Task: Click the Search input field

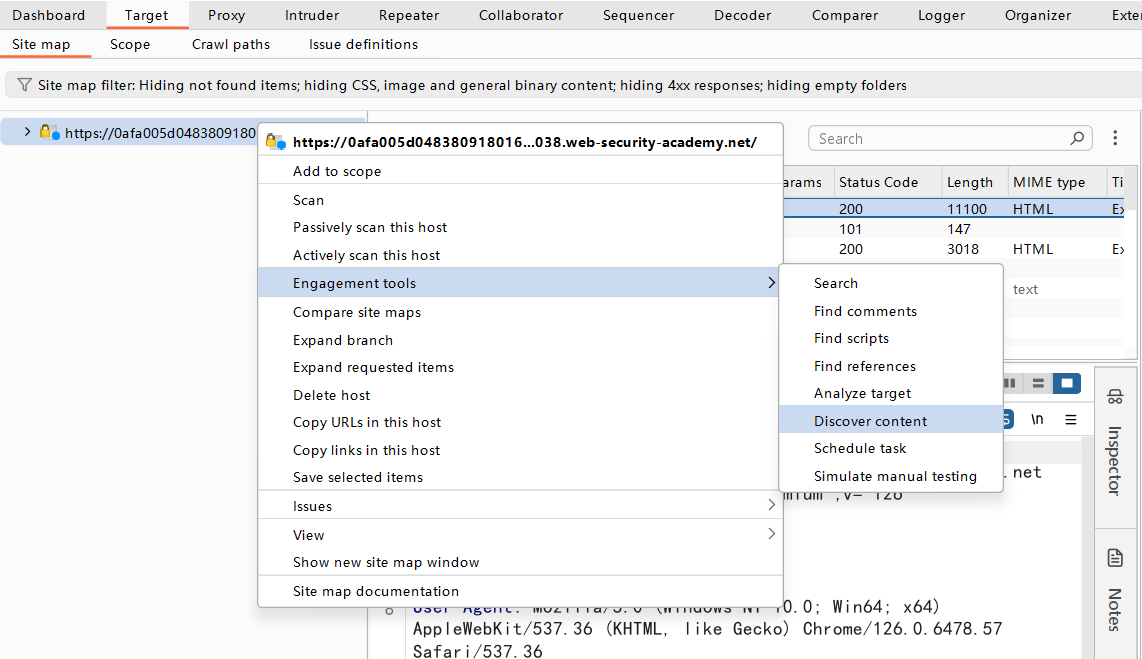Action: click(x=938, y=139)
